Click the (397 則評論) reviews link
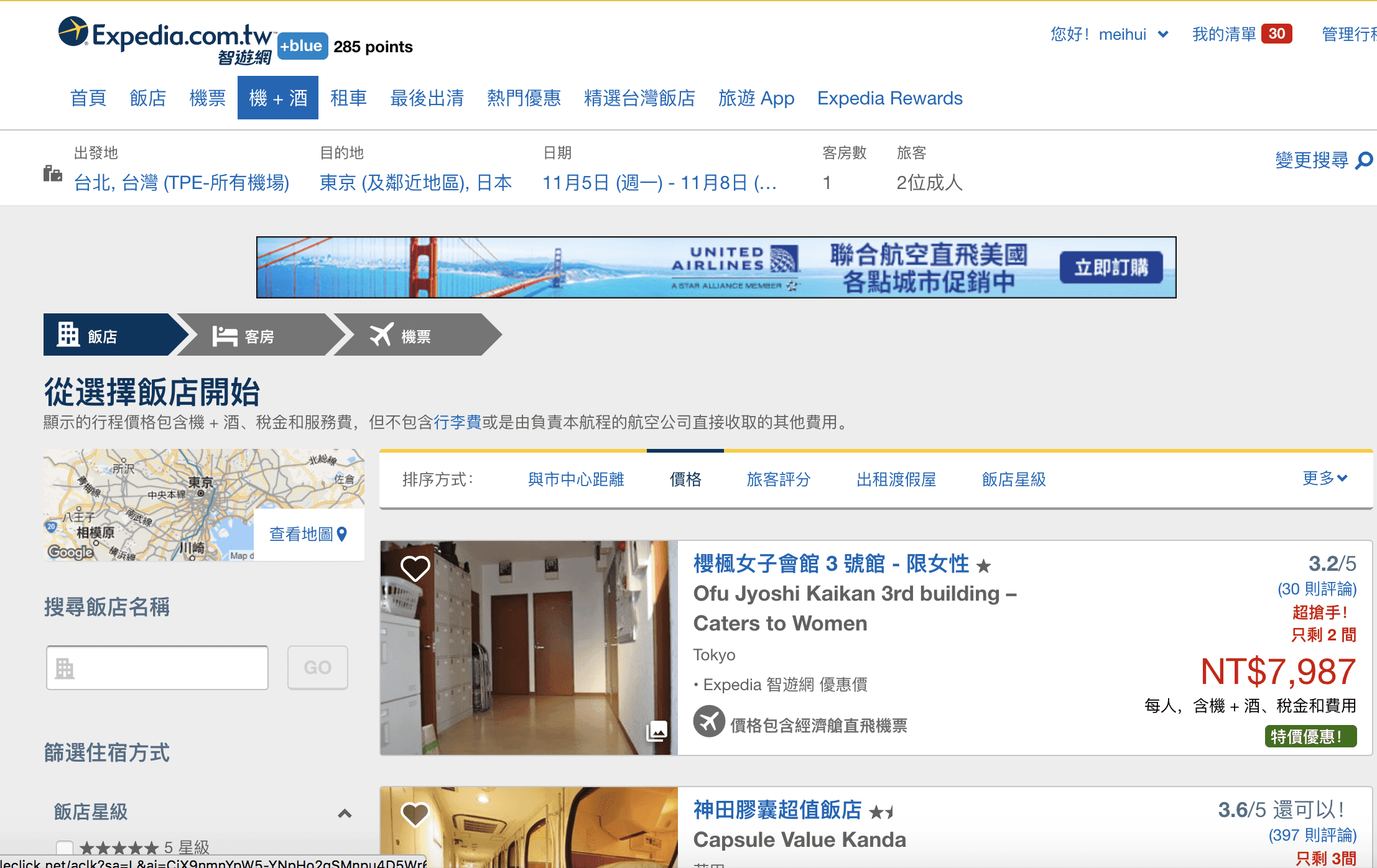 pos(1312,835)
